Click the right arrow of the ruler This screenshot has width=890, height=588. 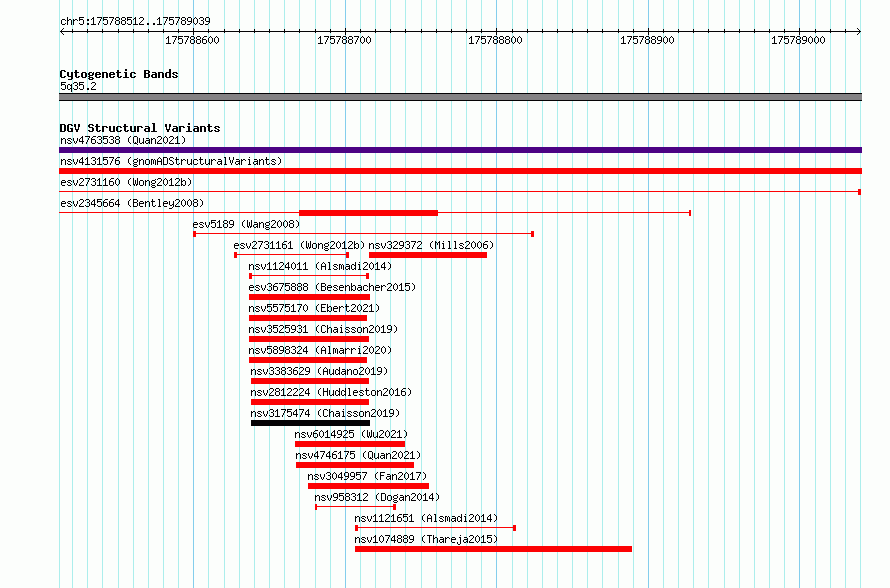[859, 32]
